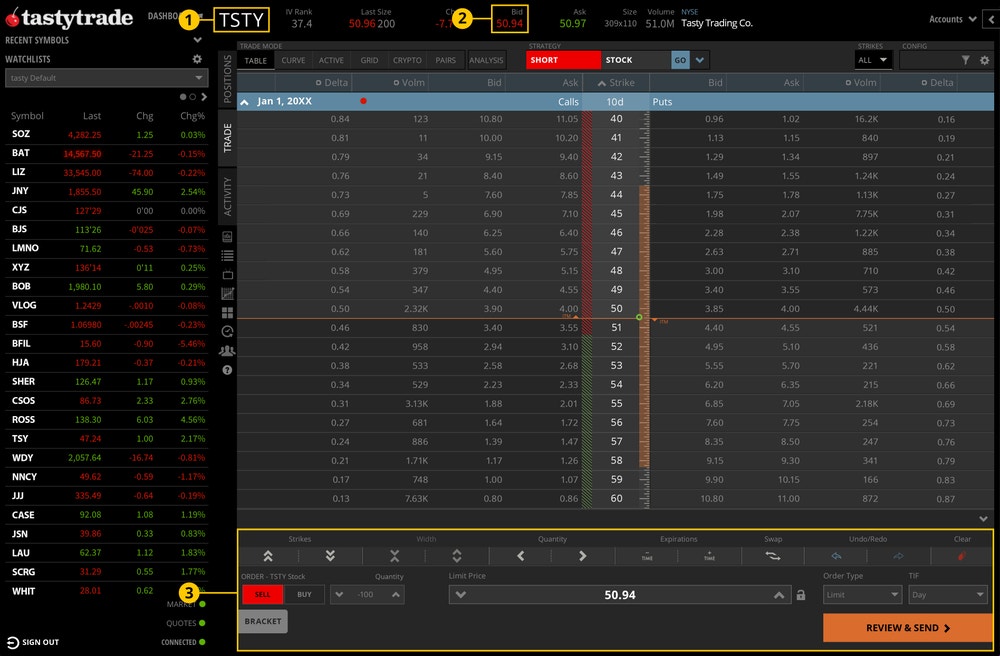Open the Accounts dropdown
This screenshot has width=1000, height=656.
click(952, 19)
